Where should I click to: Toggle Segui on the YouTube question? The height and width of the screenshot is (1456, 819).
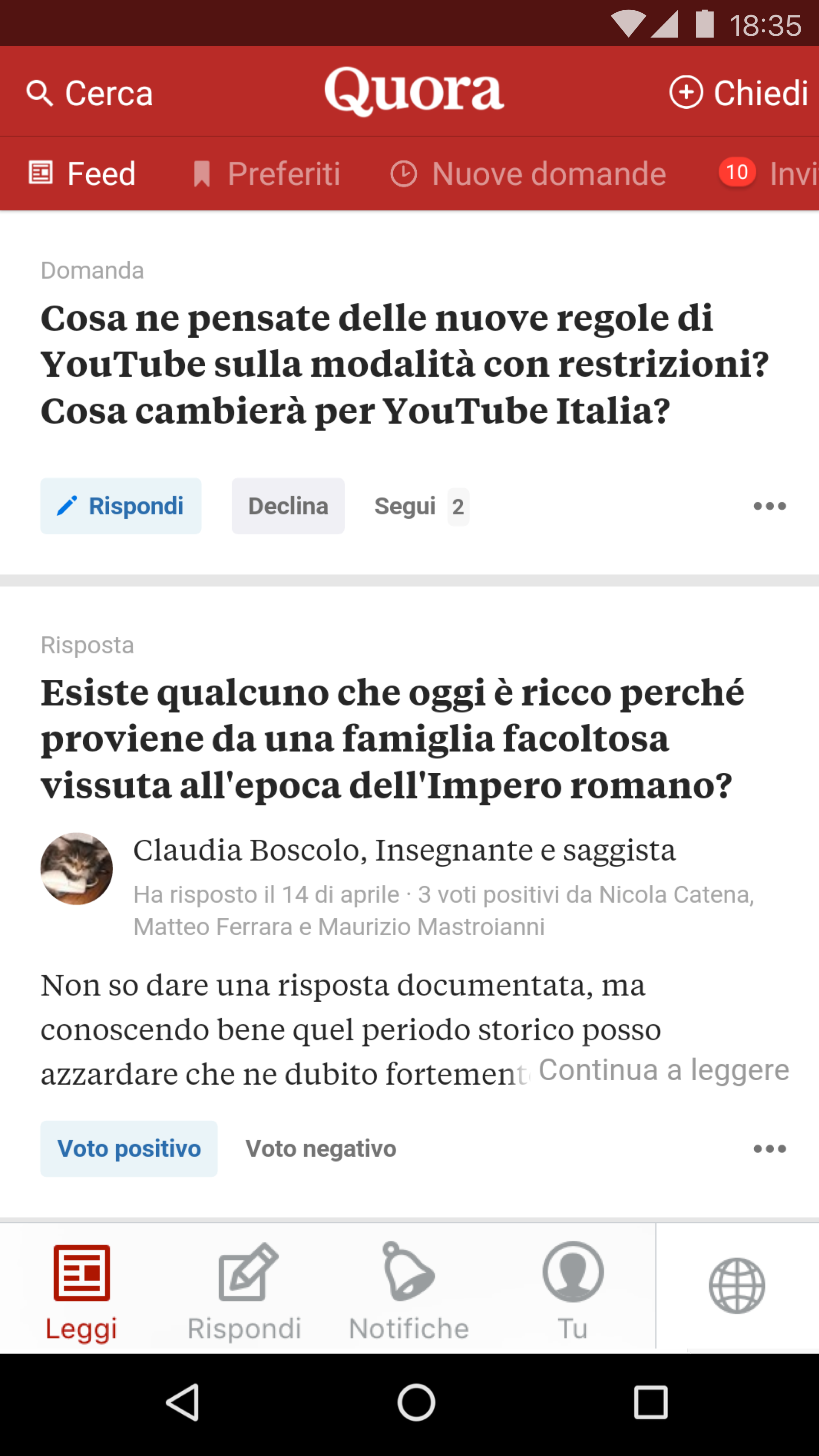pyautogui.click(x=421, y=506)
